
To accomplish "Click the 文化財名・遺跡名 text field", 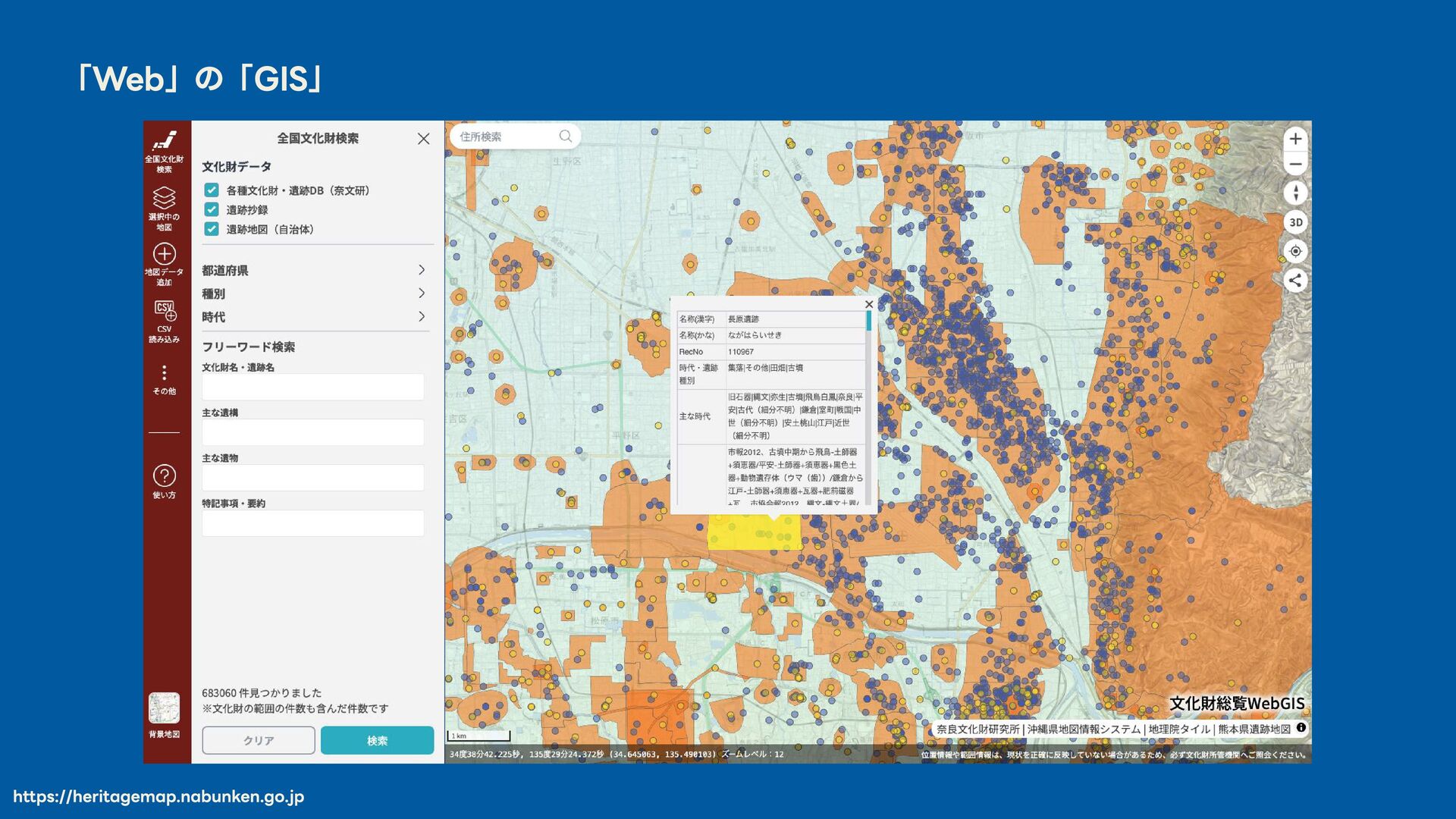I will 312,387.
